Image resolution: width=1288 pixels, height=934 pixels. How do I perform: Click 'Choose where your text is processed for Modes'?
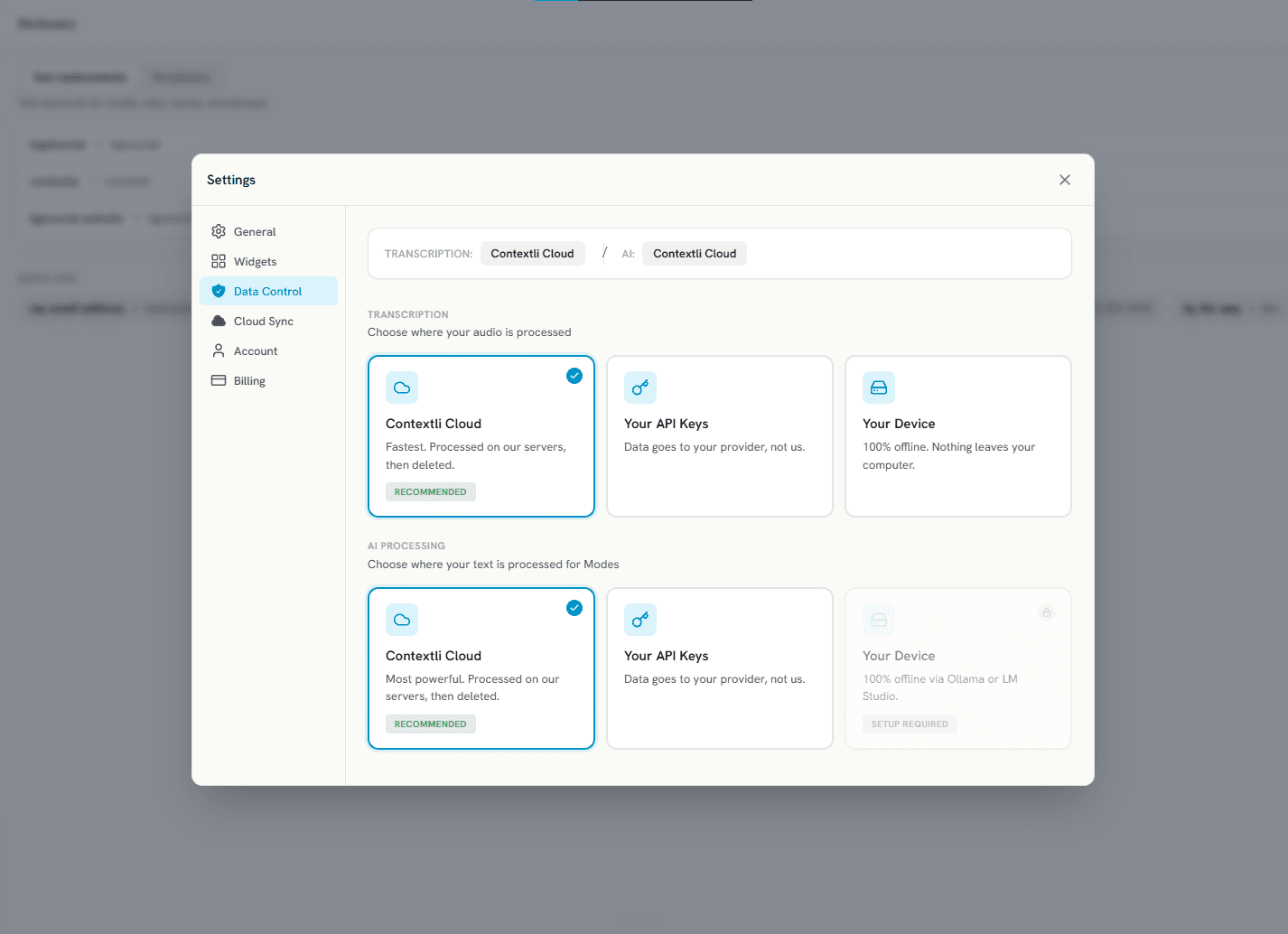(x=493, y=565)
